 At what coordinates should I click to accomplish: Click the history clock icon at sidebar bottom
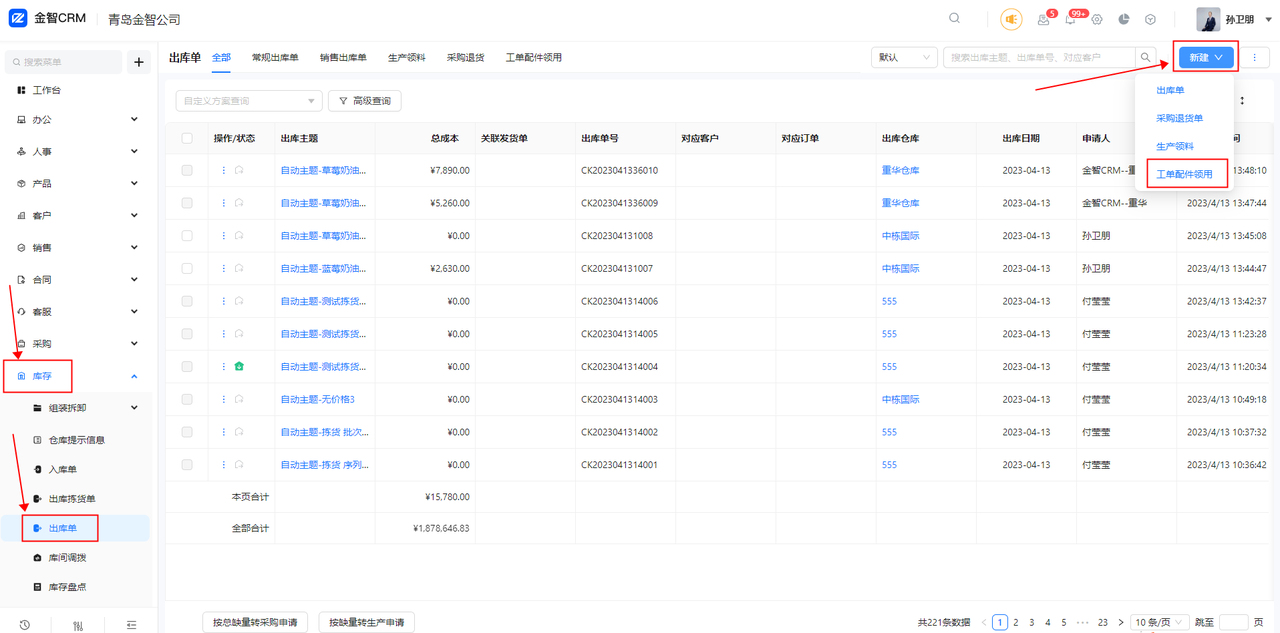(x=24, y=624)
